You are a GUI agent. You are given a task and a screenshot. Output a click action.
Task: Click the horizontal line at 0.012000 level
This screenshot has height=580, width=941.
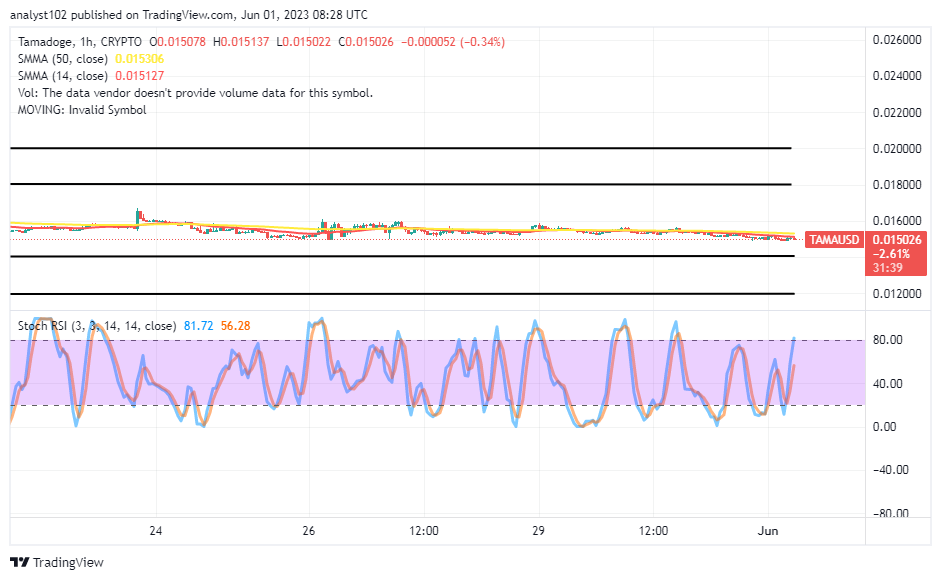tap(402, 294)
